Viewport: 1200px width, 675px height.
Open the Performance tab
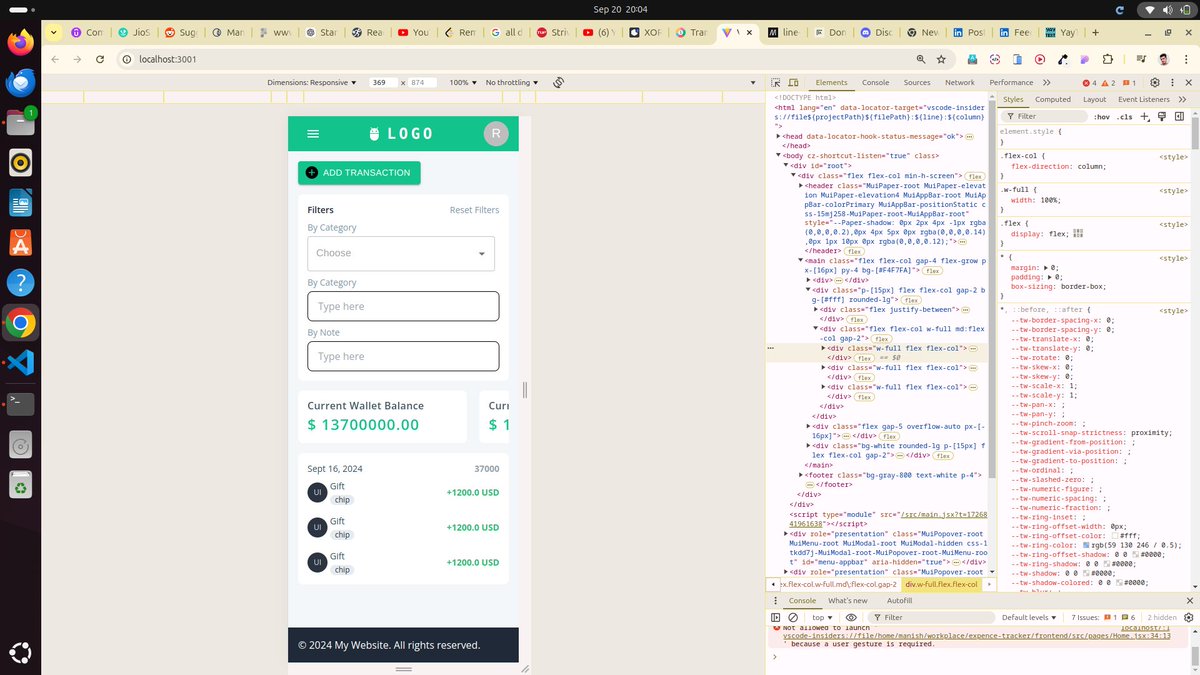1011,83
